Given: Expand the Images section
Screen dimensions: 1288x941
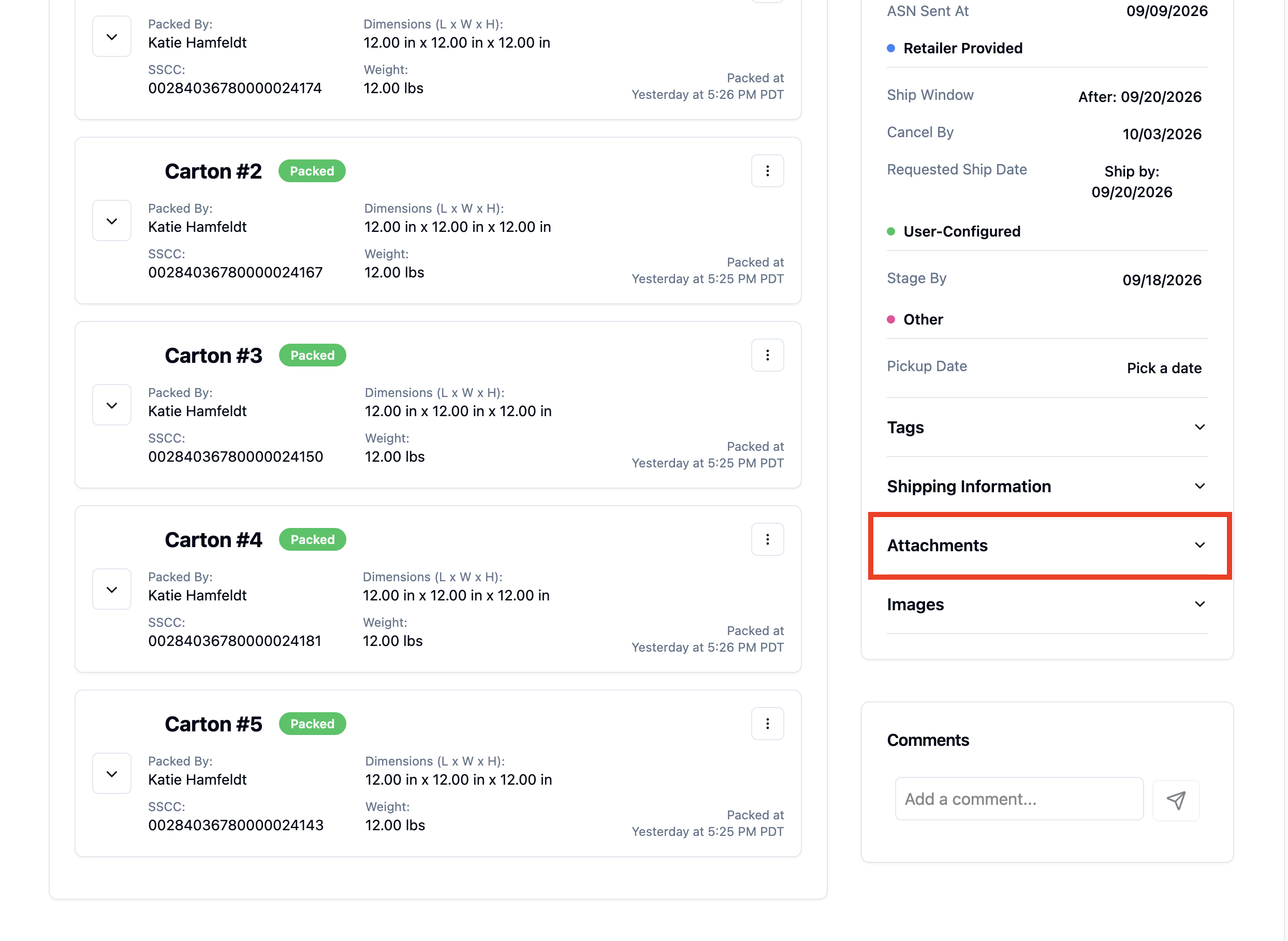Looking at the screenshot, I should tap(1047, 604).
